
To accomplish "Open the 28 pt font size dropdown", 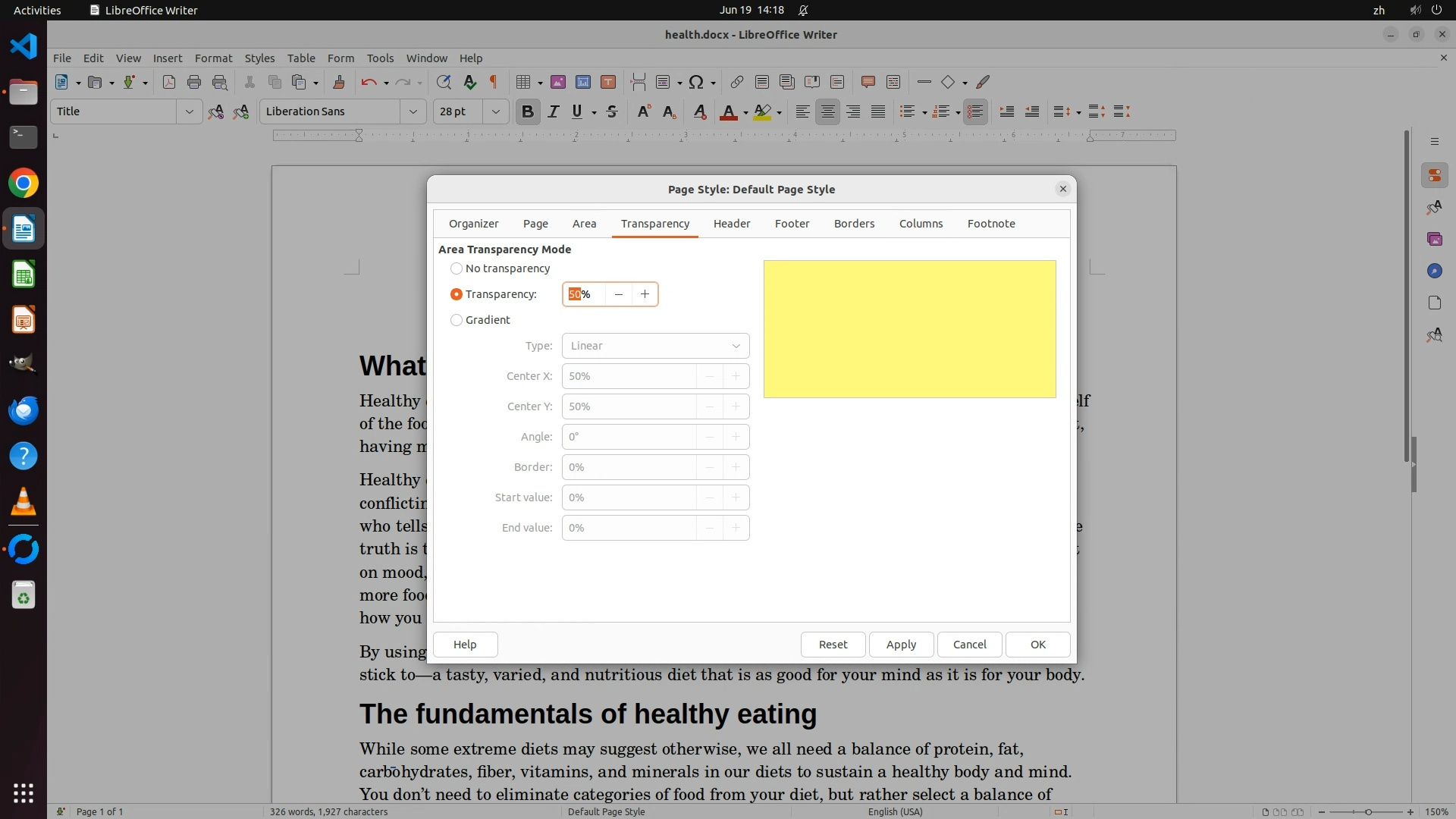I will pyautogui.click(x=495, y=112).
